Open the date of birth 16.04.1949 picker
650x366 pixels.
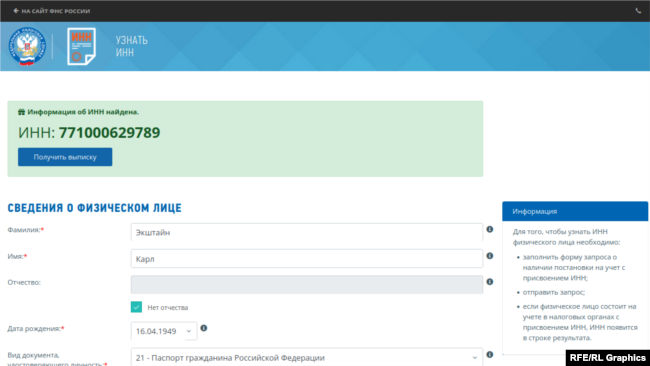(x=164, y=331)
